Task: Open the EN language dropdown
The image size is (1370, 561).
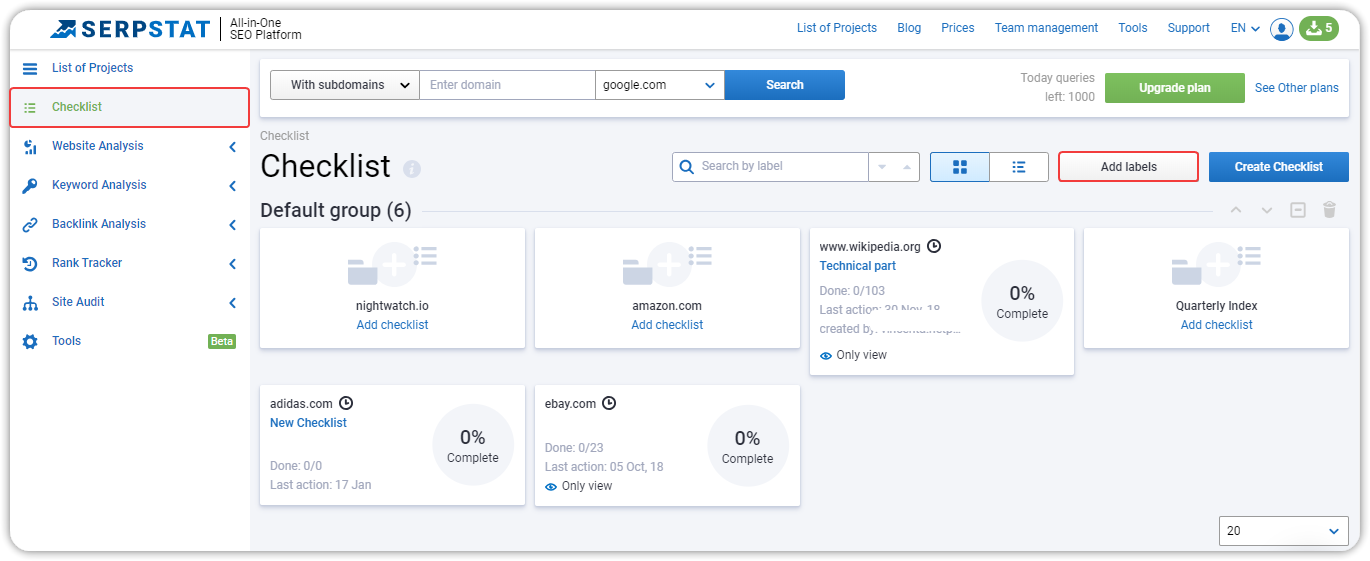Action: point(1245,28)
